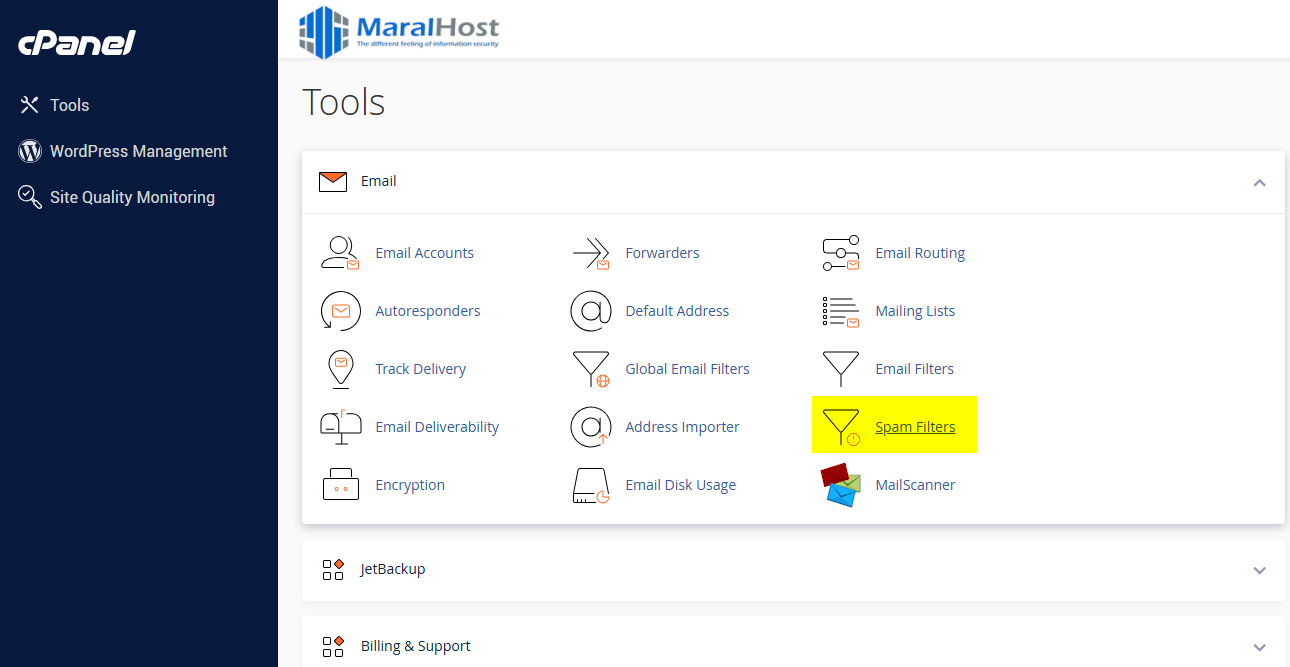This screenshot has height=667, width=1290.
Task: Select the Forwarders icon
Action: tap(662, 253)
